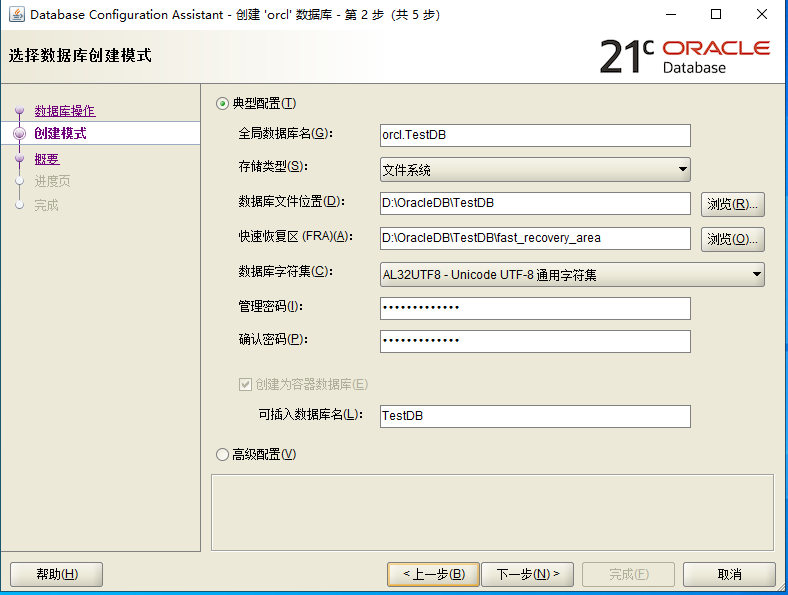The image size is (788, 595).
Task: Select the 创建模式 step in sidebar
Action: pyautogui.click(x=60, y=133)
